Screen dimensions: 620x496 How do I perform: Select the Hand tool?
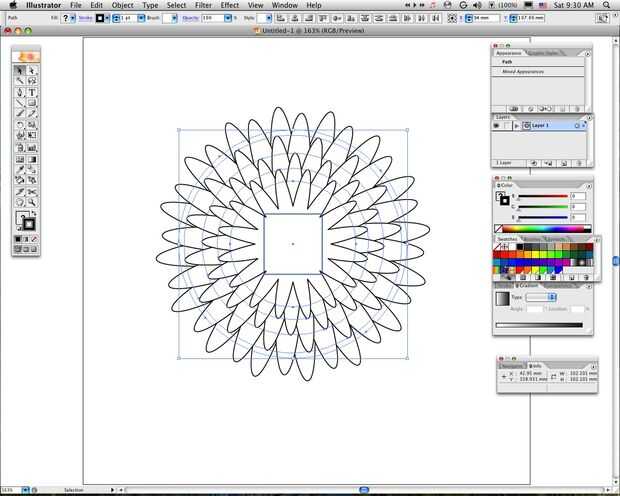20,203
